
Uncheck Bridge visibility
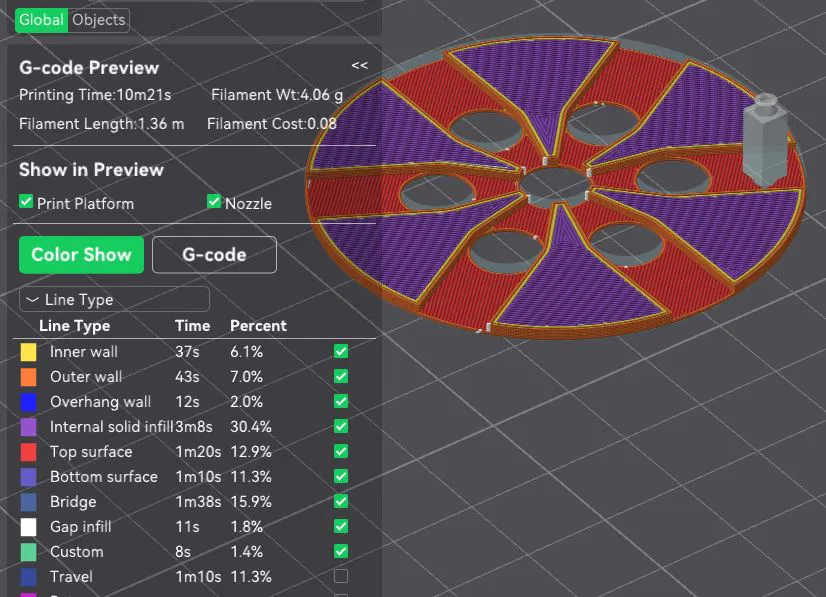coord(341,501)
